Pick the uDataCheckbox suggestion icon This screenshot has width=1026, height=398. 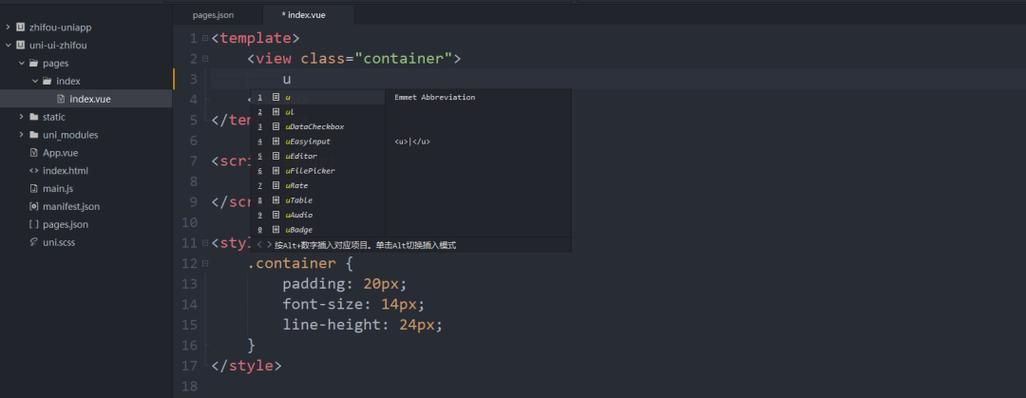coord(275,126)
